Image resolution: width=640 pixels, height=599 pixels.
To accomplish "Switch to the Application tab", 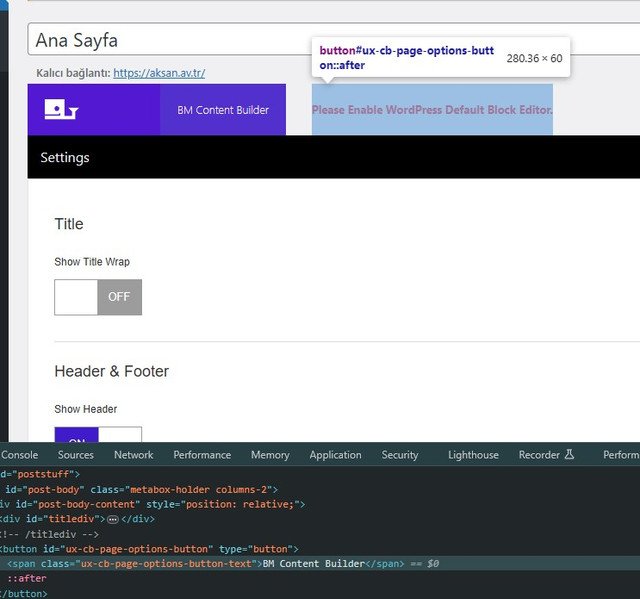I will (335, 455).
